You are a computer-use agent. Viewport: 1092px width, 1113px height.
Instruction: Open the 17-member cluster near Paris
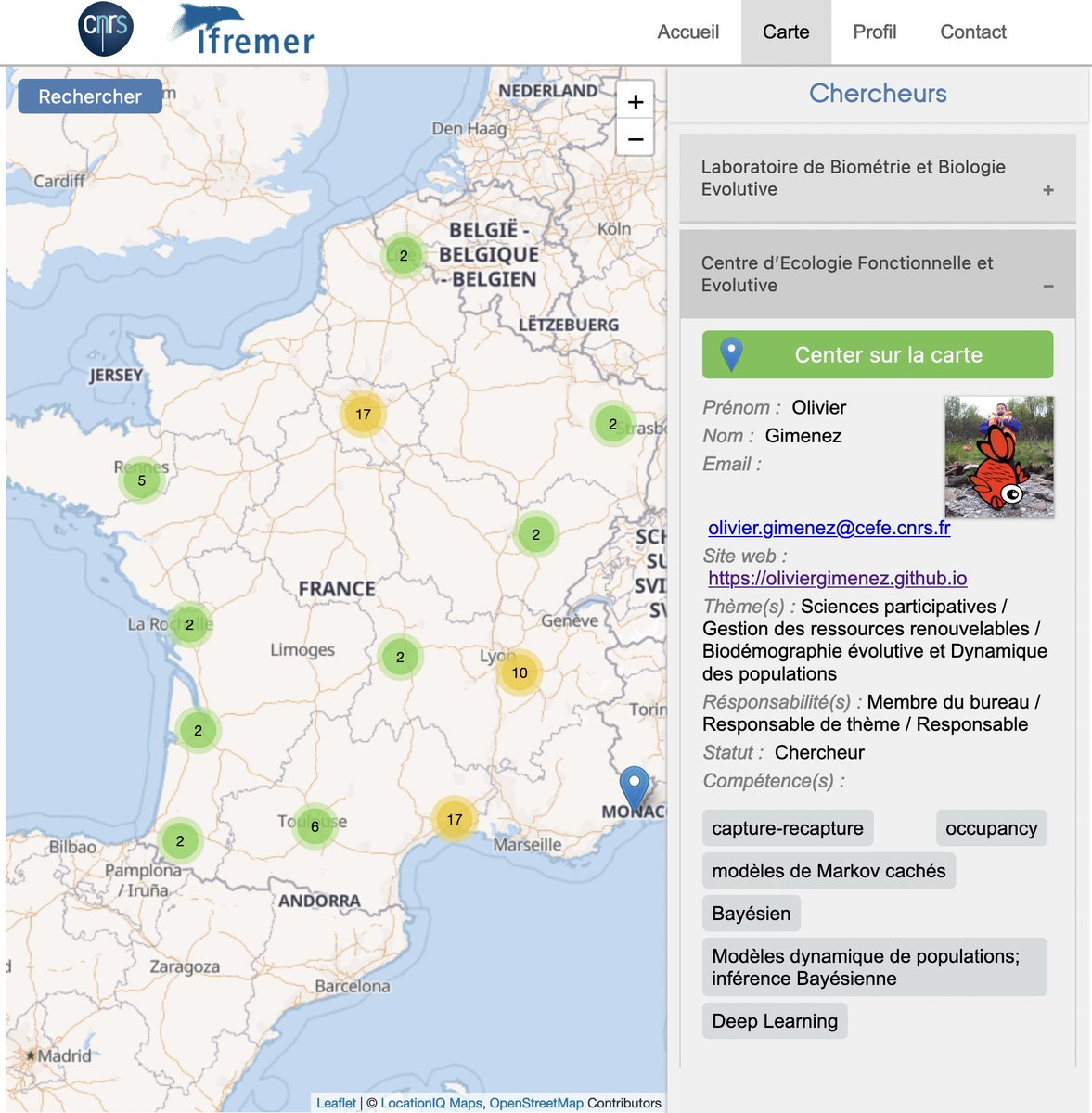click(x=362, y=416)
